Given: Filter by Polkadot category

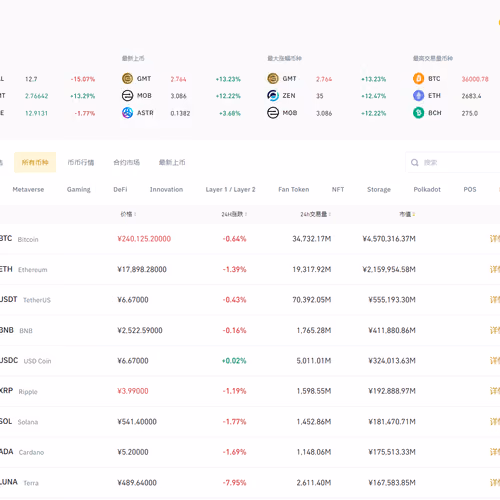Looking at the screenshot, I should [x=427, y=189].
